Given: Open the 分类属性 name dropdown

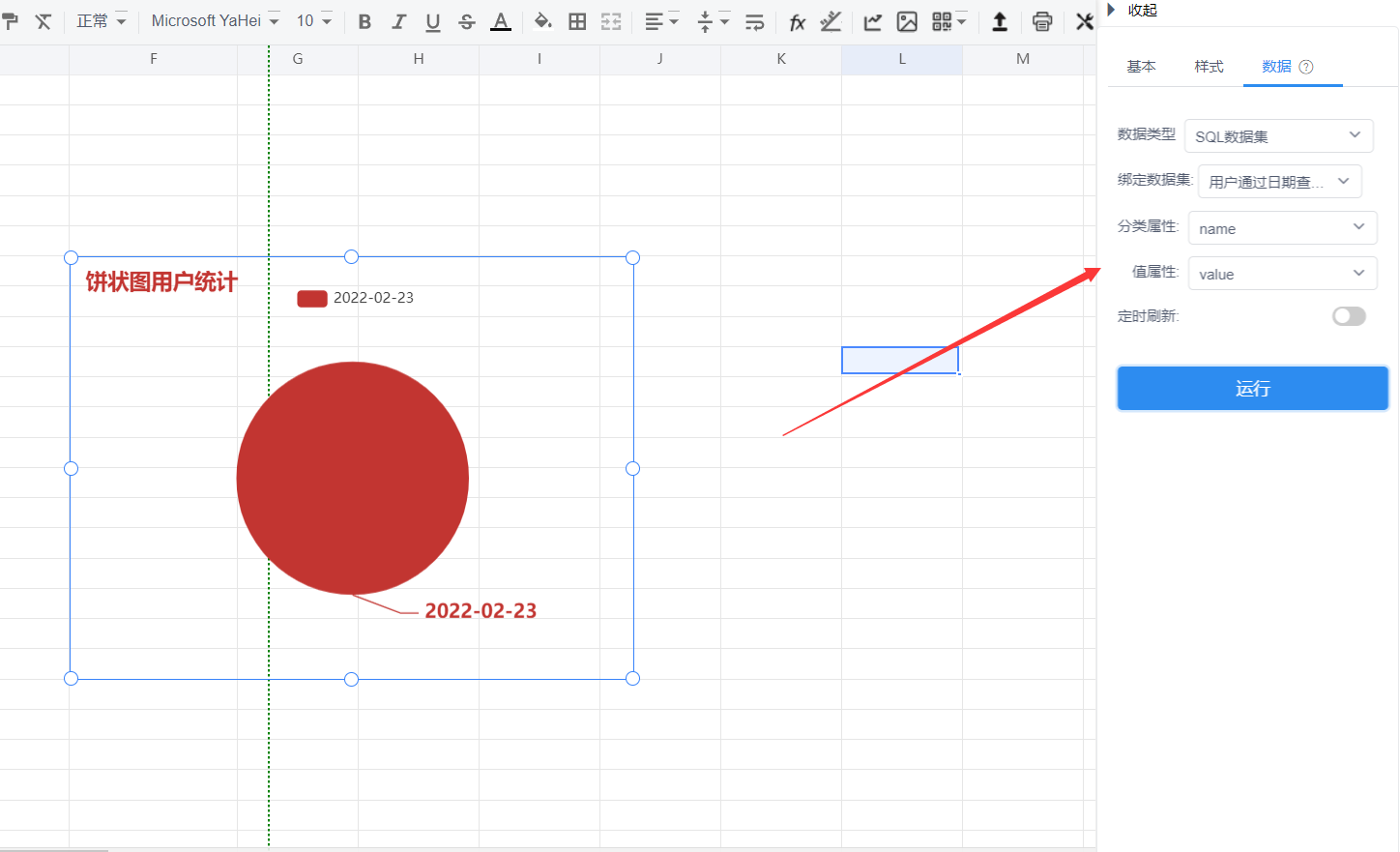Looking at the screenshot, I should 1282,228.
